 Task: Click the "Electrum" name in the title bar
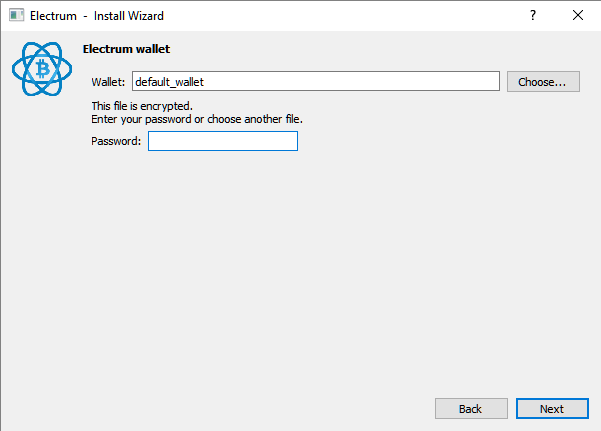coord(53,16)
